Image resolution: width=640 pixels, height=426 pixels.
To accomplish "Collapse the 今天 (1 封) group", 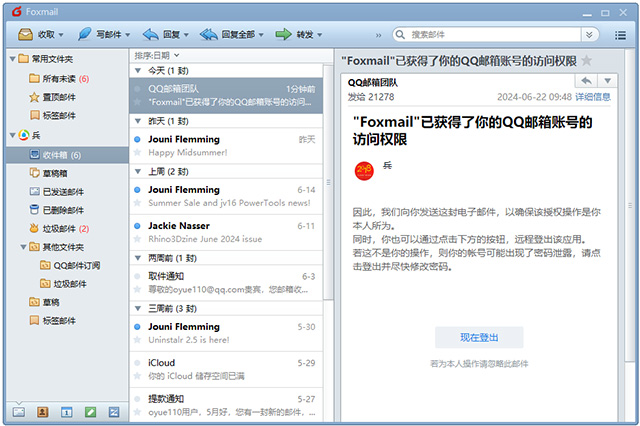I will 138,71.
